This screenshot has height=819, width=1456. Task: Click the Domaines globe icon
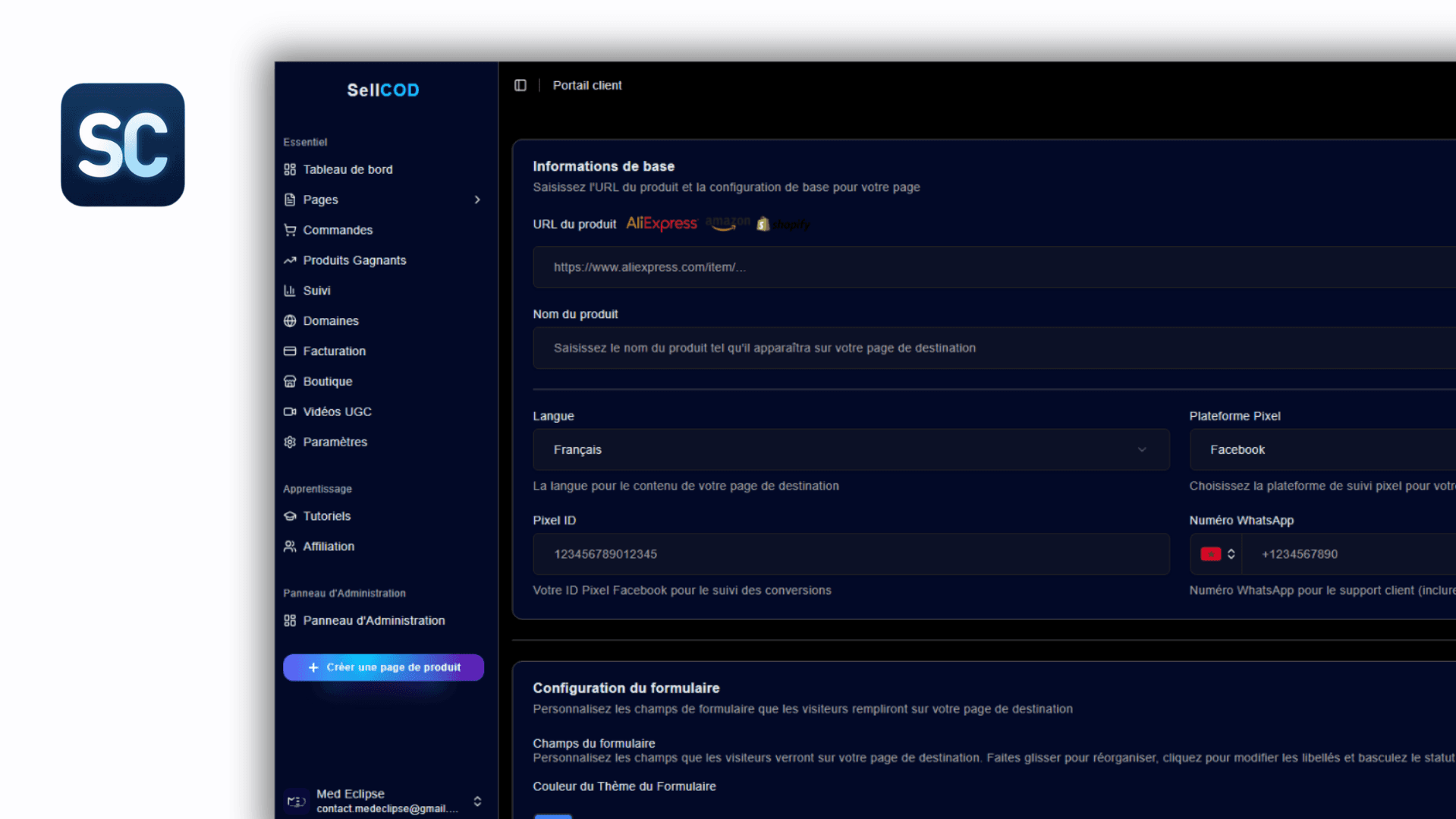[290, 321]
